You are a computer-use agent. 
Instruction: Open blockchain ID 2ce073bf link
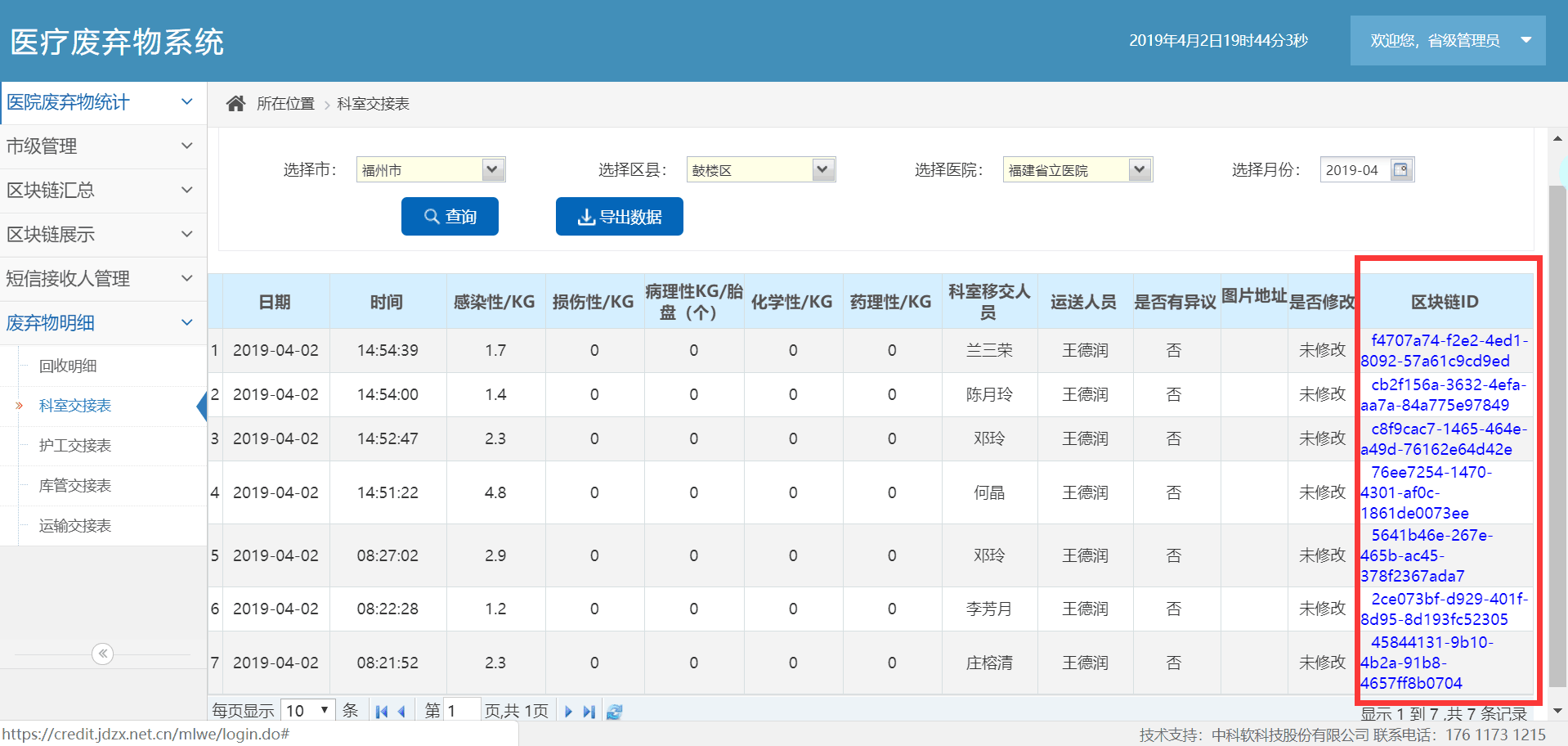click(x=1444, y=609)
